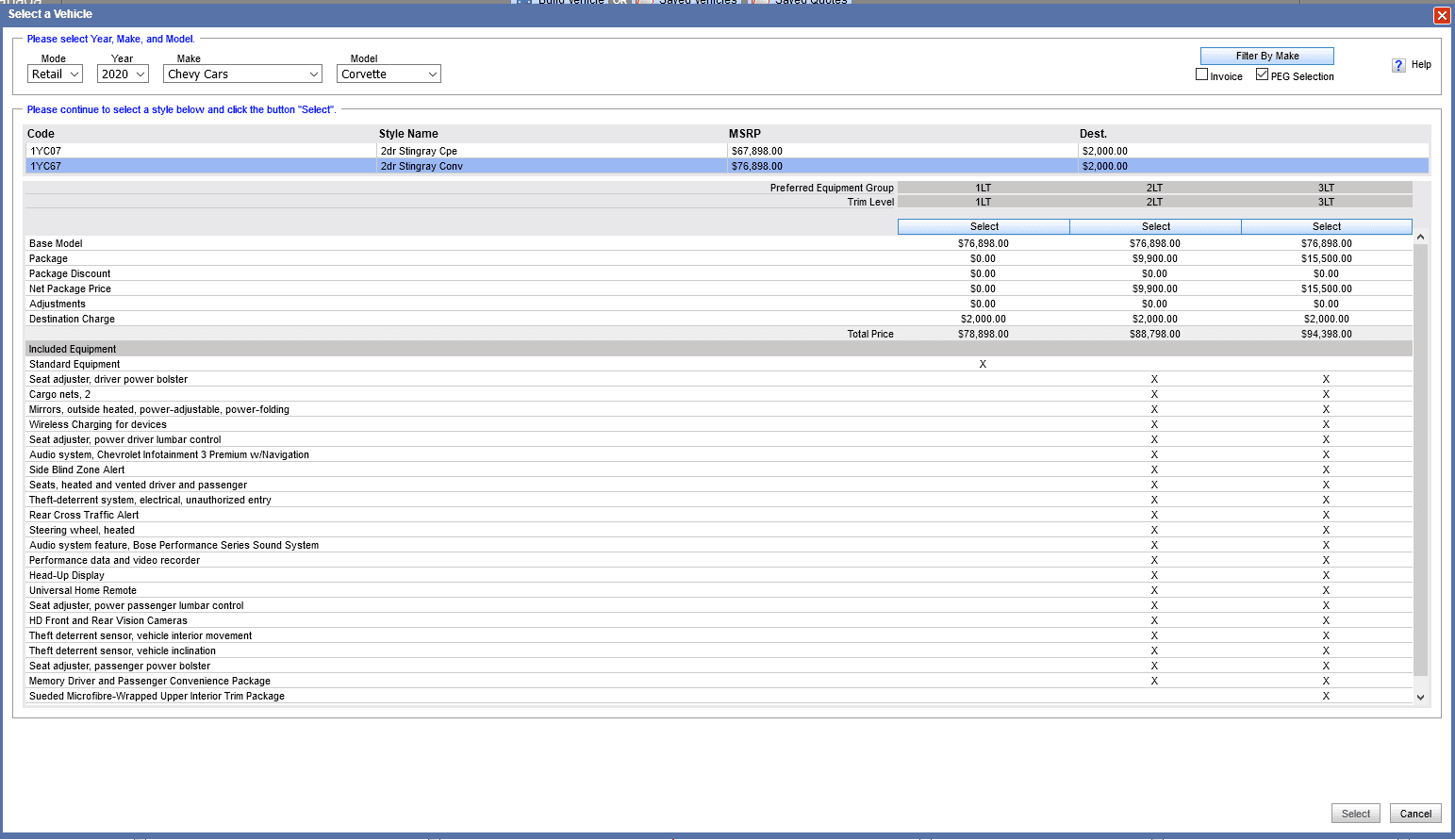Click the Standard Equipment row
The image size is (1455, 840).
tap(719, 364)
